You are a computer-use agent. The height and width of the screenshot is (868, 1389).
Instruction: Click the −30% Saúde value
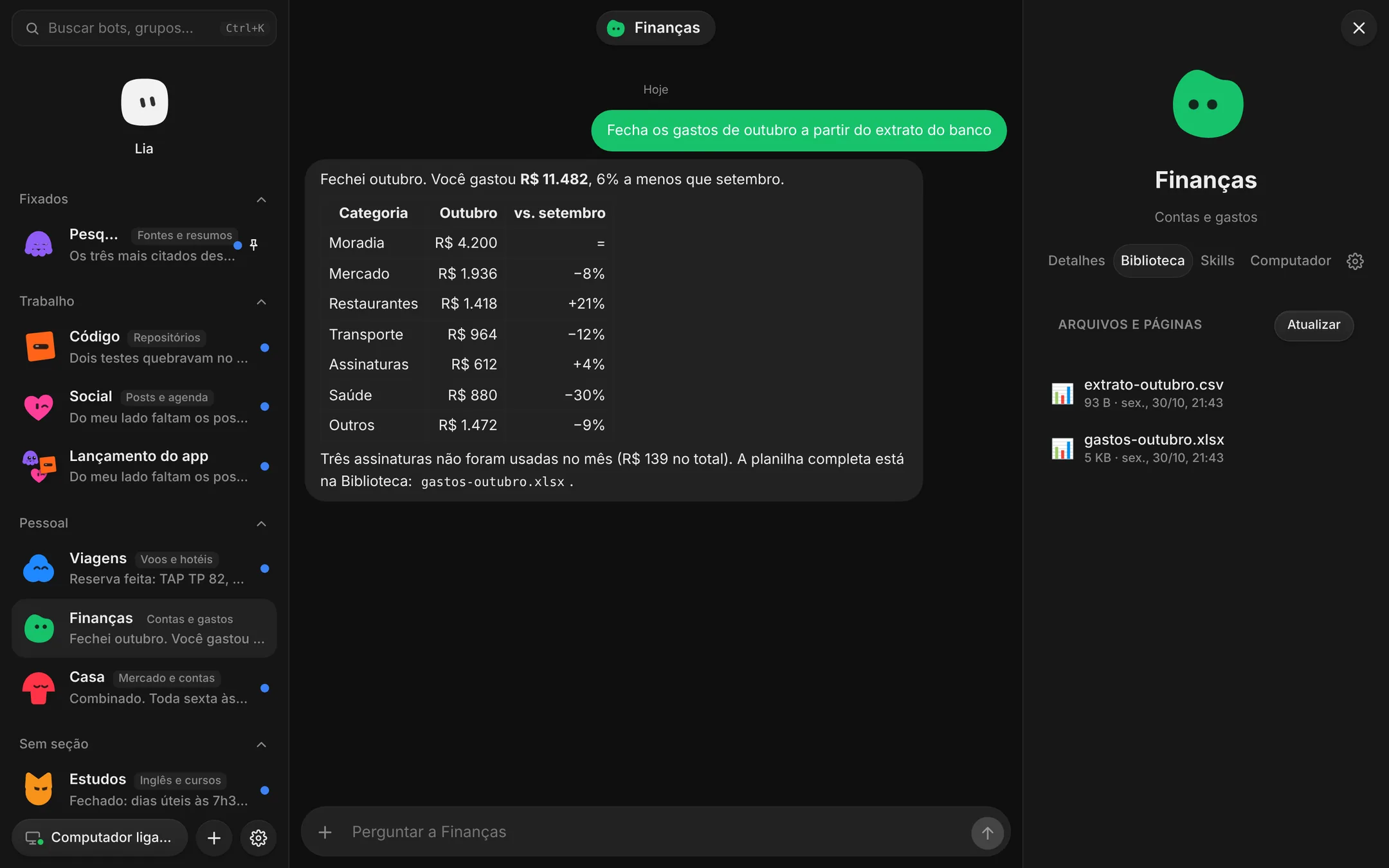click(x=584, y=395)
